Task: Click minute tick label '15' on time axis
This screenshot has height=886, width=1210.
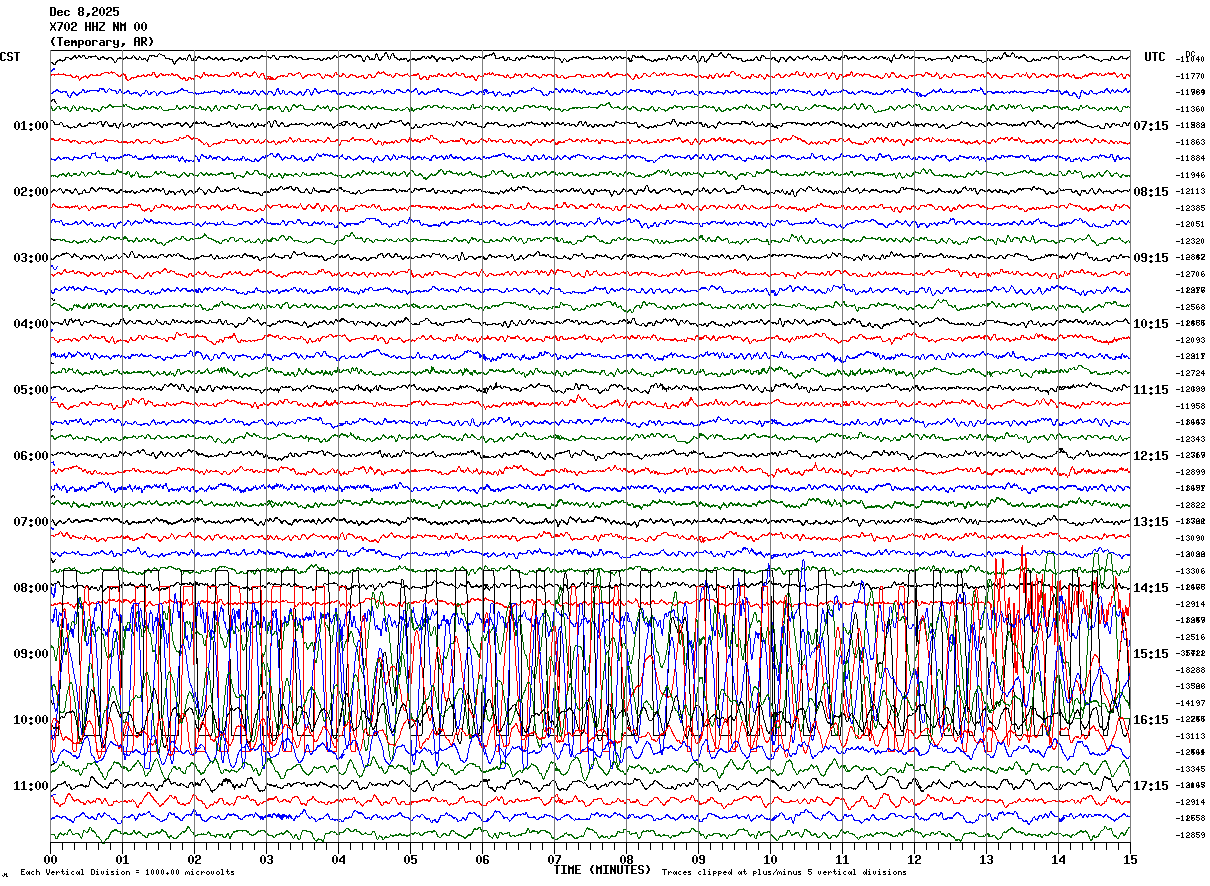Action: (x=1130, y=859)
